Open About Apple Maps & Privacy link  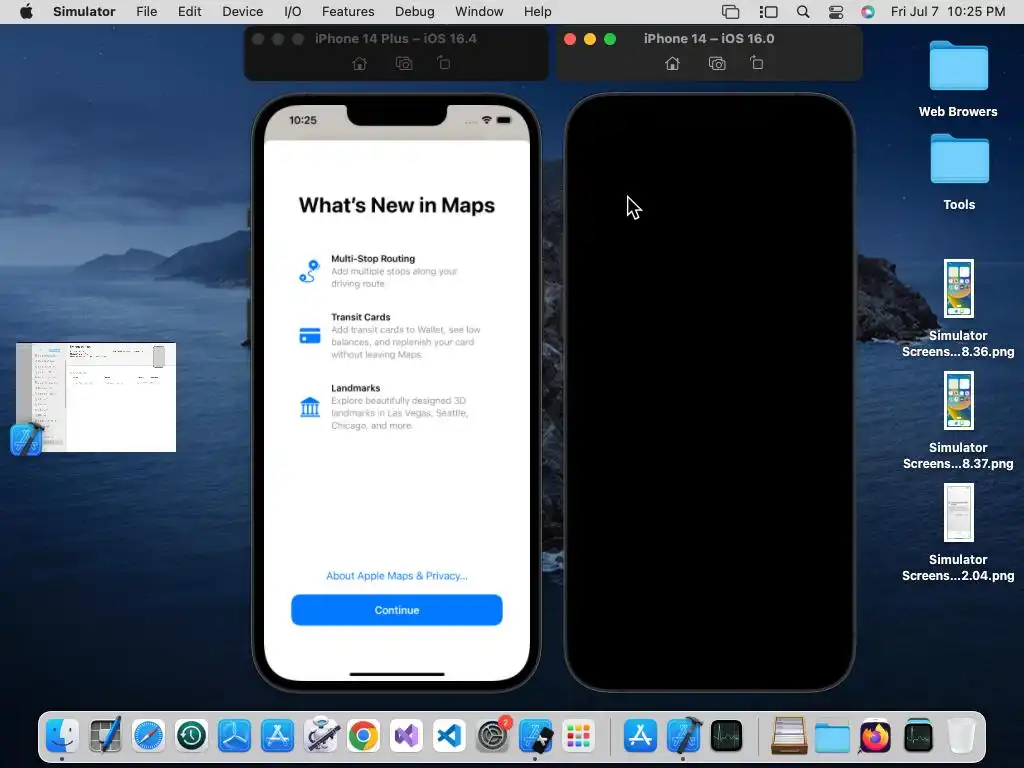tap(396, 576)
